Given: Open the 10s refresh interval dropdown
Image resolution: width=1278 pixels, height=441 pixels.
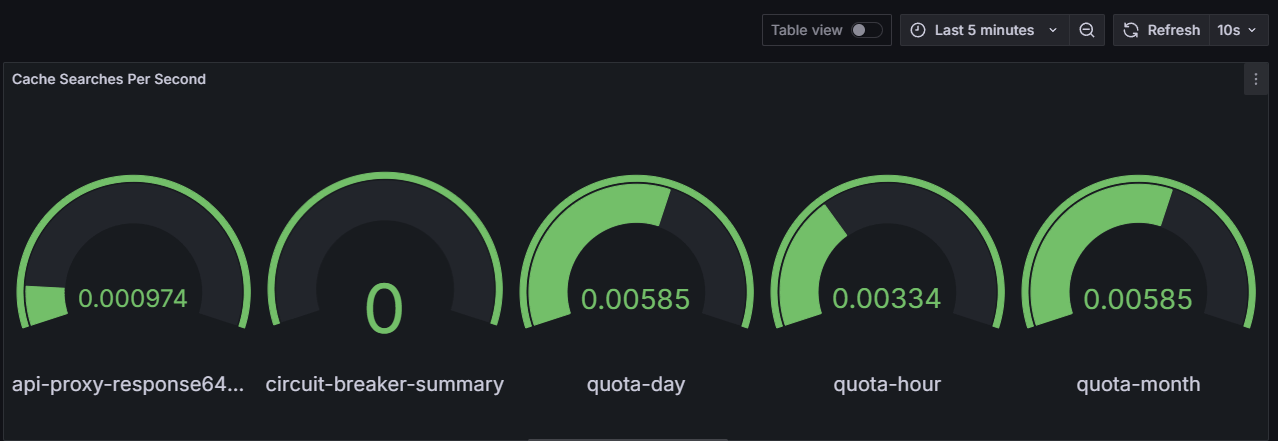Looking at the screenshot, I should 1236,30.
